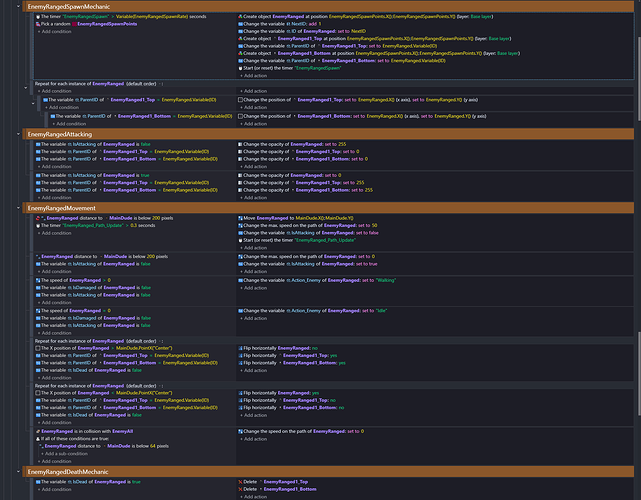Image resolution: width=641 pixels, height=500 pixels.
Task: Collapse the EnemyRangedDeathMechanic group
Action: tap(18, 472)
